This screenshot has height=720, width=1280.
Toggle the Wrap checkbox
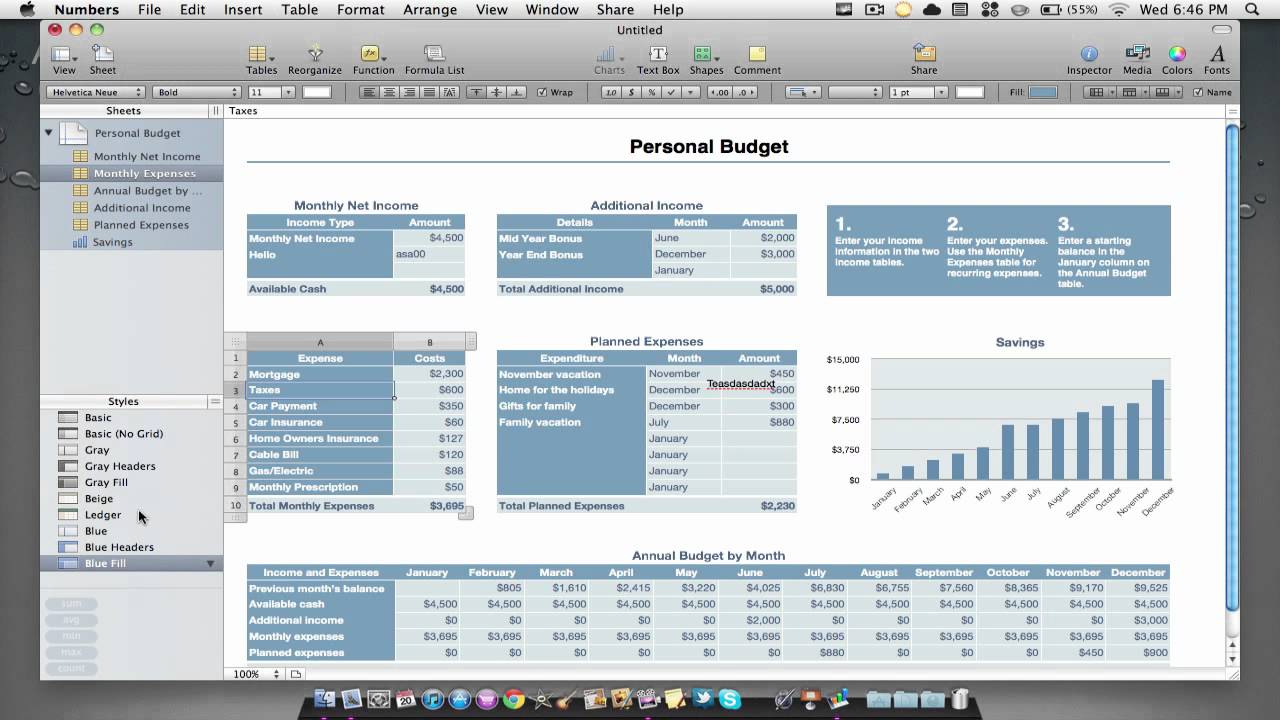click(542, 92)
